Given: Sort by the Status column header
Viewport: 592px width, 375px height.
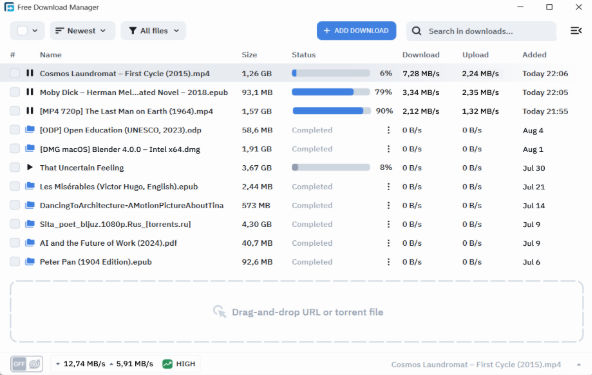Looking at the screenshot, I should 303,55.
